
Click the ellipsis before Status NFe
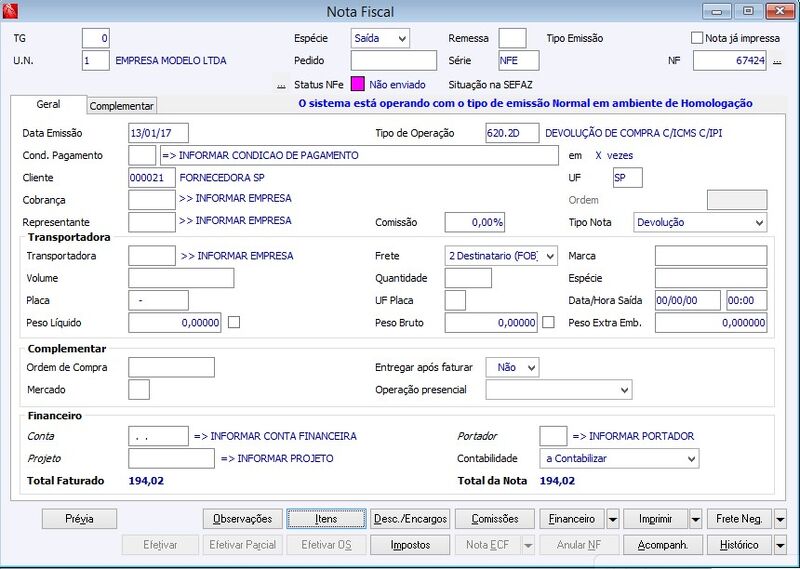pyautogui.click(x=281, y=85)
